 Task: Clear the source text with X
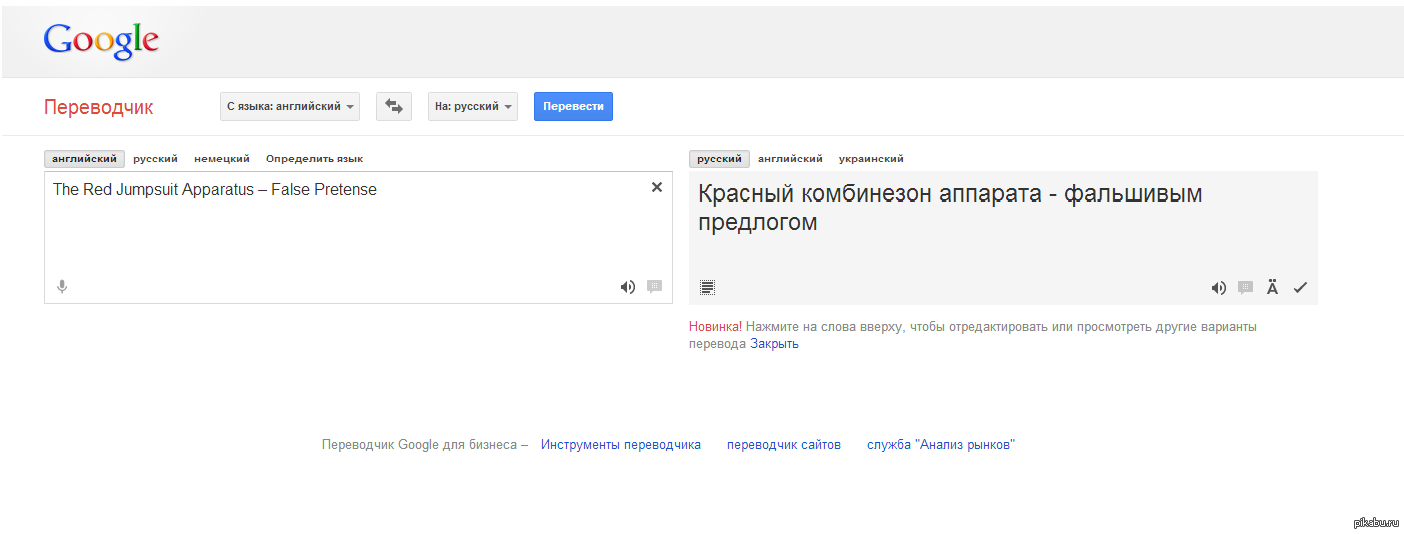657,187
